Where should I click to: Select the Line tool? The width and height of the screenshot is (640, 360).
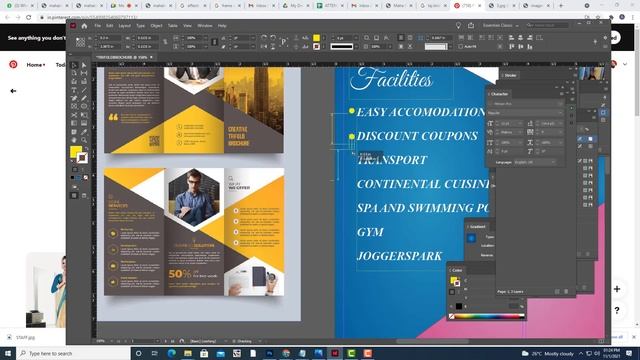84,90
